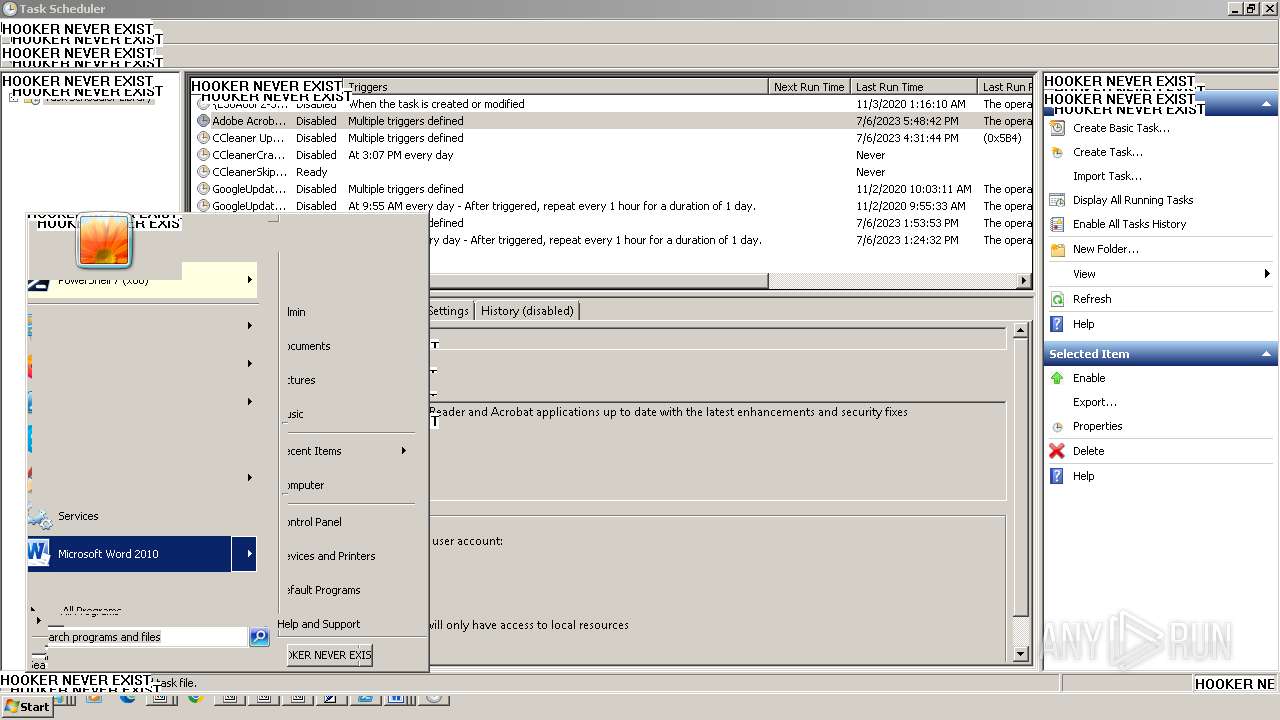Click the '11/2/2020 10:03:11 AM' cell
The height and width of the screenshot is (720, 1280).
coord(914,189)
